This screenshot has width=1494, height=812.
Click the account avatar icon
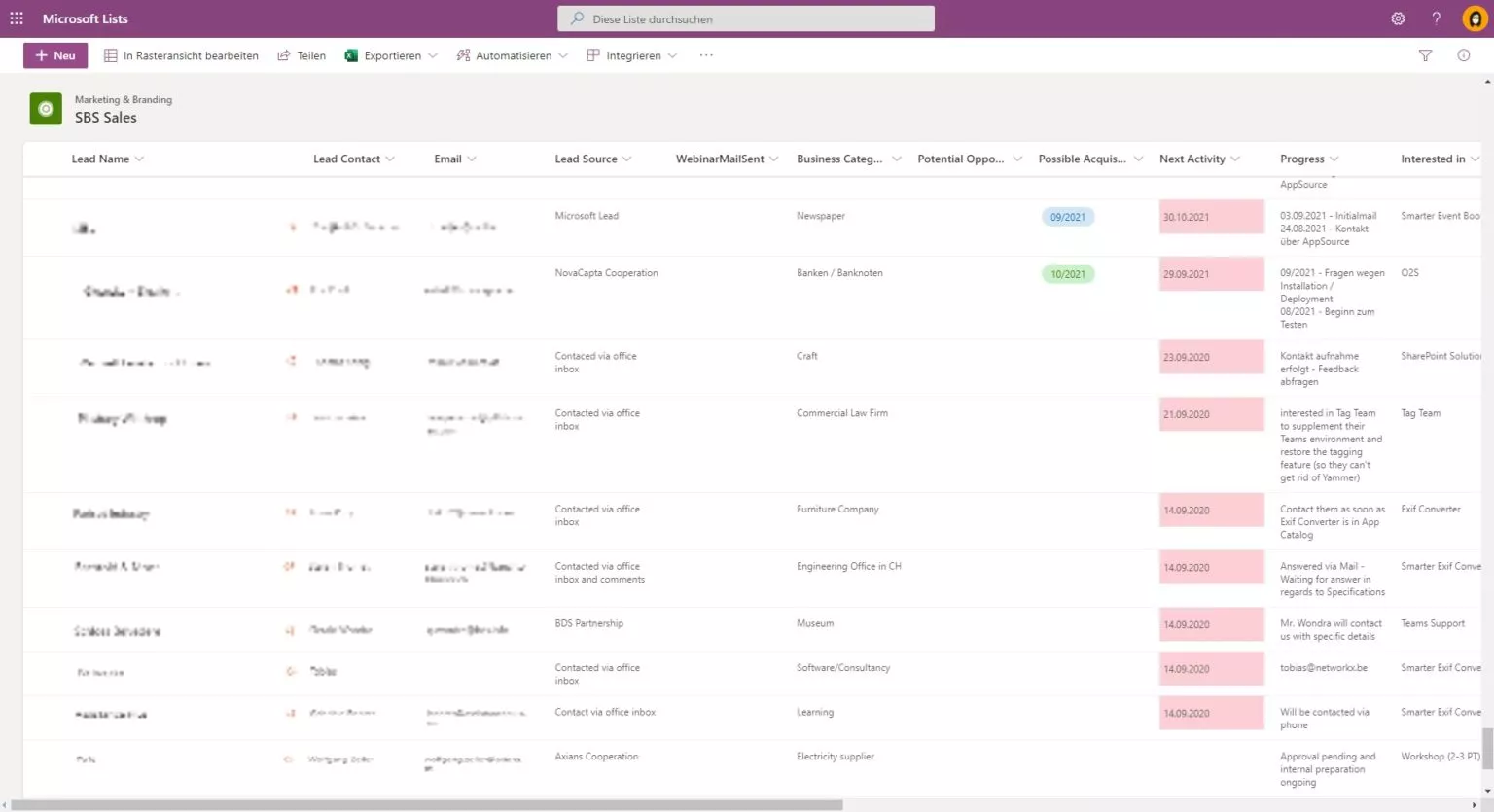pyautogui.click(x=1473, y=18)
